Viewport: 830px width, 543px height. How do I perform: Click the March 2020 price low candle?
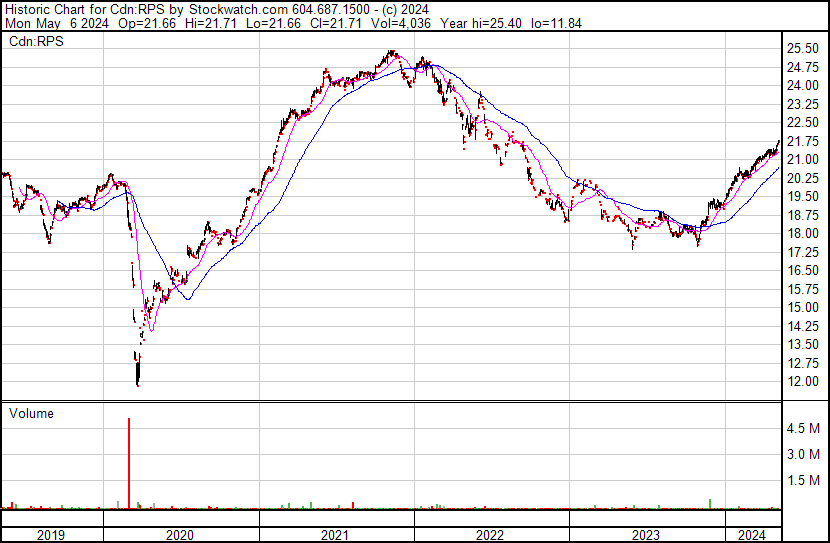click(x=138, y=373)
